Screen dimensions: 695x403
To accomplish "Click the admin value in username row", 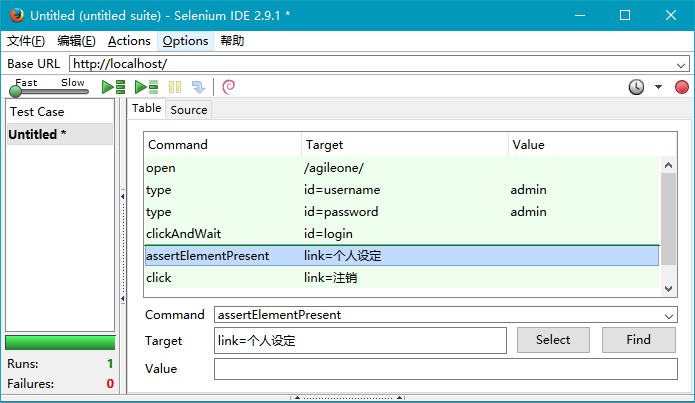I will tap(528, 190).
